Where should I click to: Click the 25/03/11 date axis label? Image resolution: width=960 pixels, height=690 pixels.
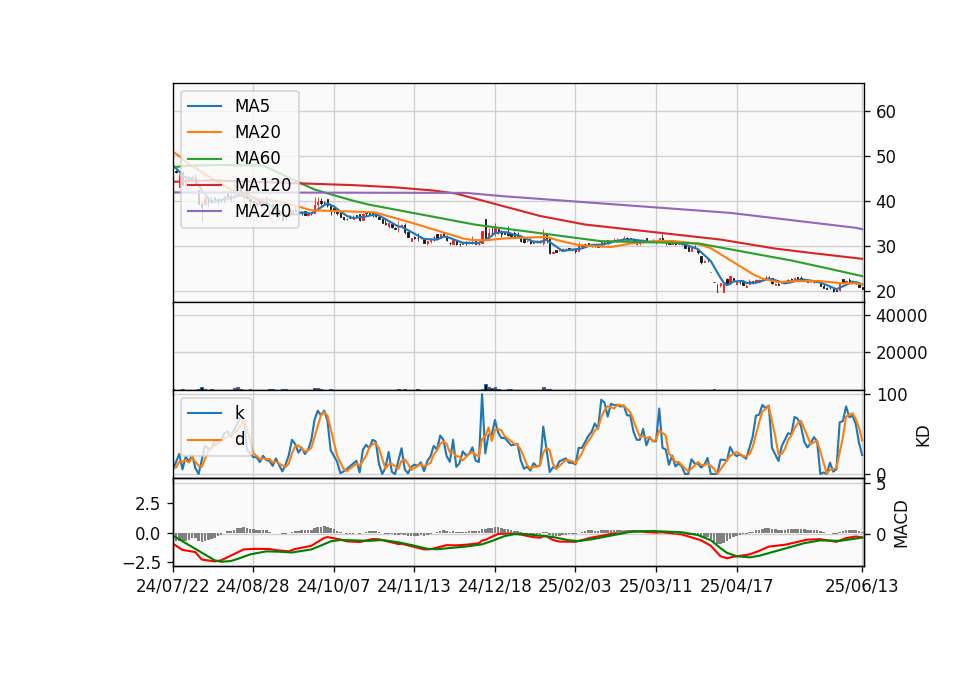click(x=656, y=586)
